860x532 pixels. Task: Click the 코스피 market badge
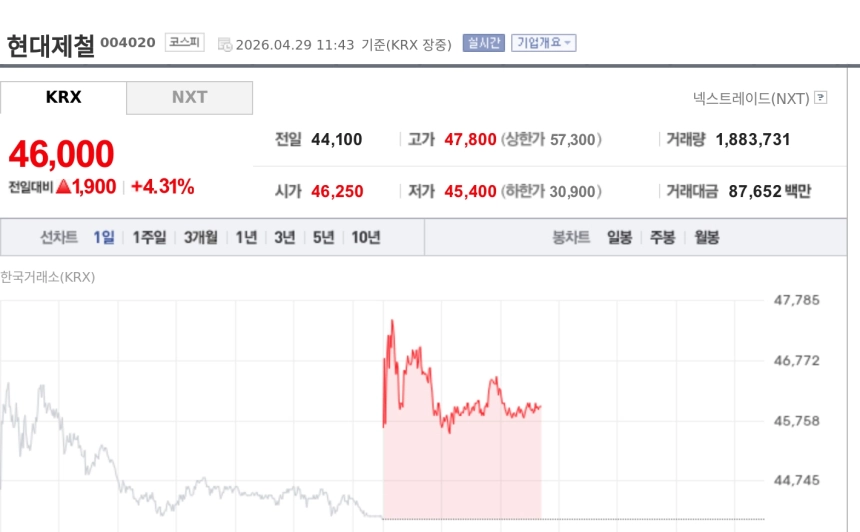[x=185, y=43]
